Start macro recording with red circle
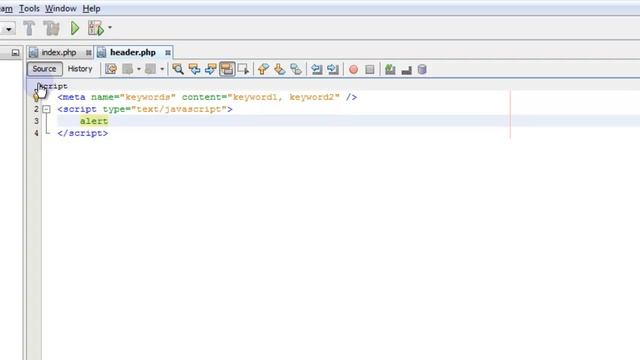 [x=353, y=69]
